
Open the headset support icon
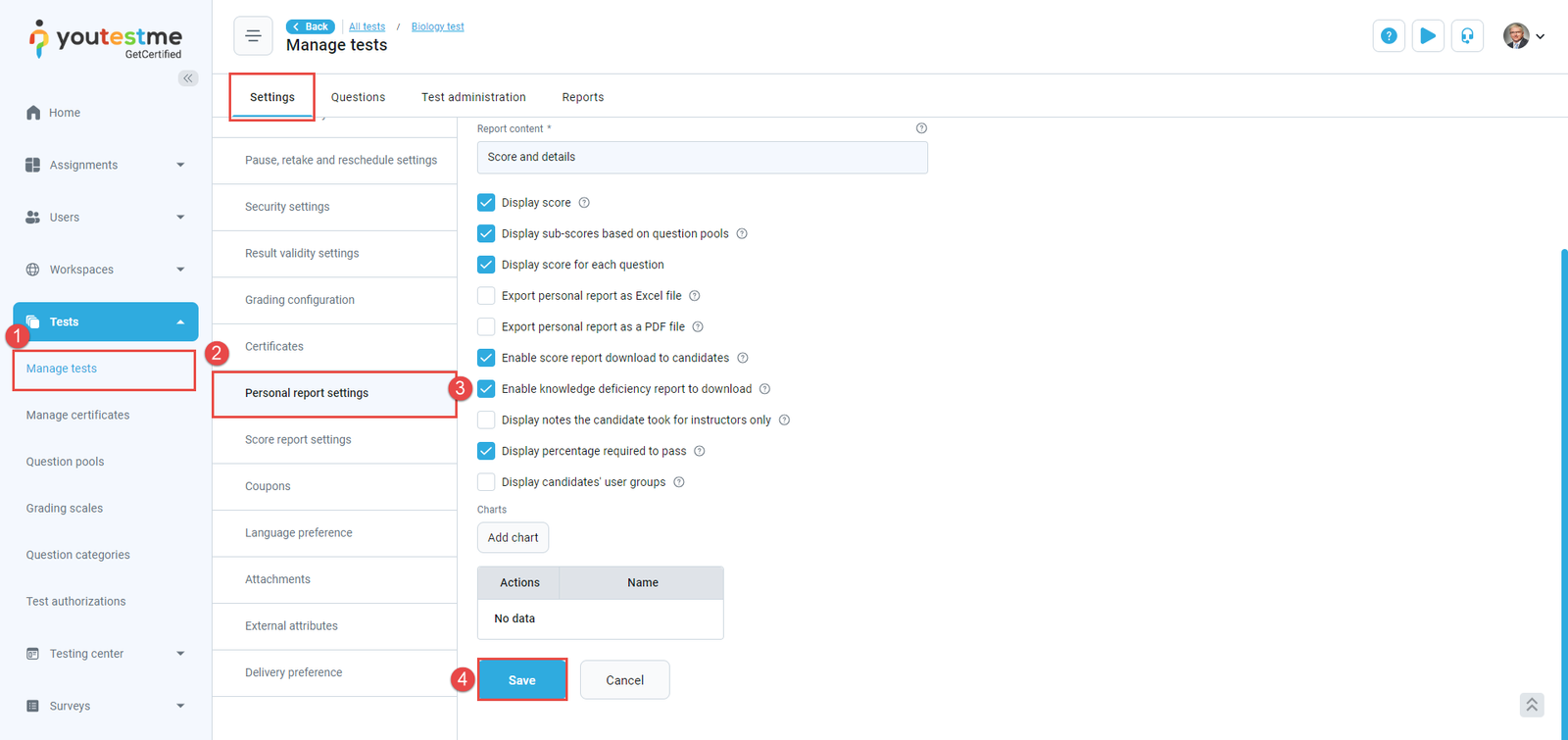click(x=1467, y=36)
